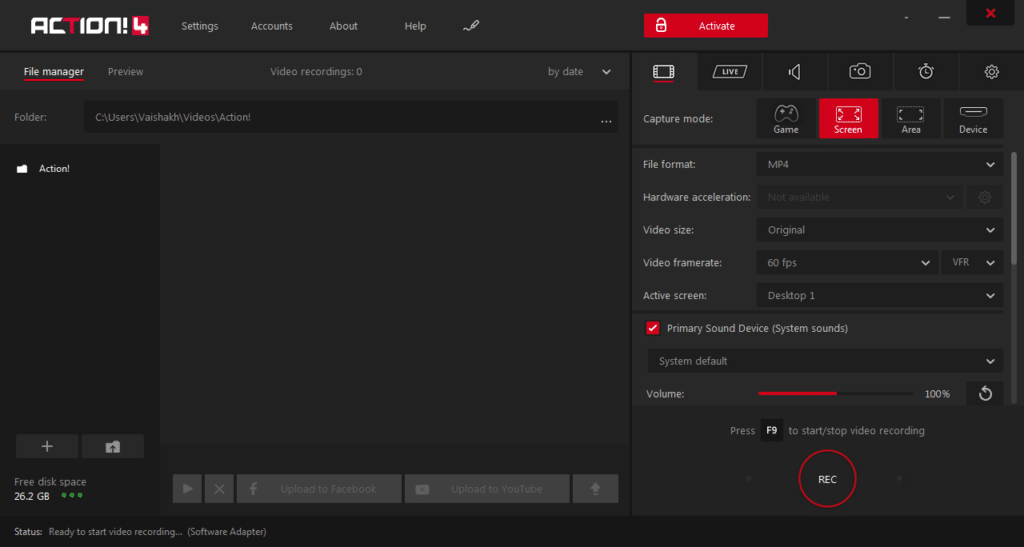The width and height of the screenshot is (1024, 547).
Task: Open the LIVE streaming tab
Action: [x=729, y=72]
